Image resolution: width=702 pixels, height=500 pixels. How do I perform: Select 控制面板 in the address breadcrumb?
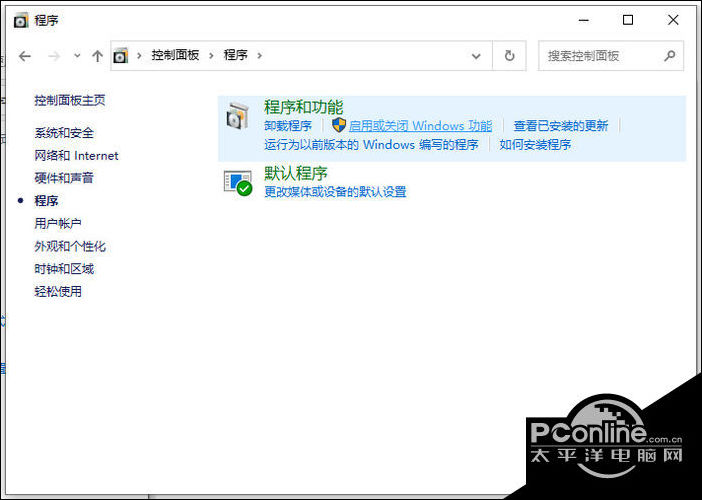coord(175,55)
